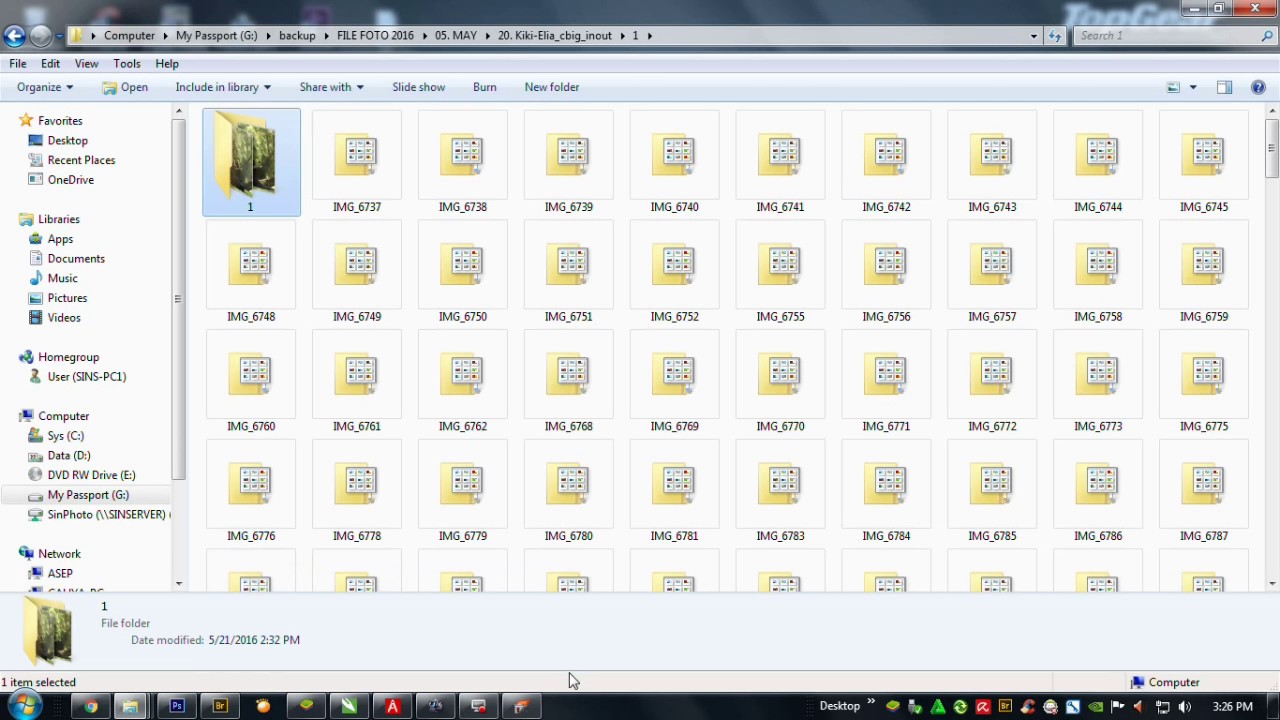The height and width of the screenshot is (720, 1280).
Task: Click the Burn toolbar button
Action: 485,87
